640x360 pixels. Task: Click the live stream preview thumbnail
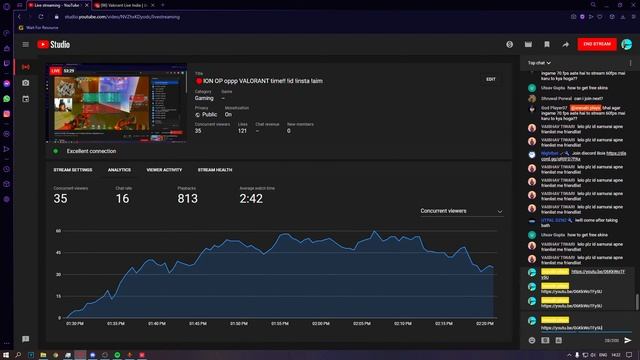pyautogui.click(x=117, y=103)
